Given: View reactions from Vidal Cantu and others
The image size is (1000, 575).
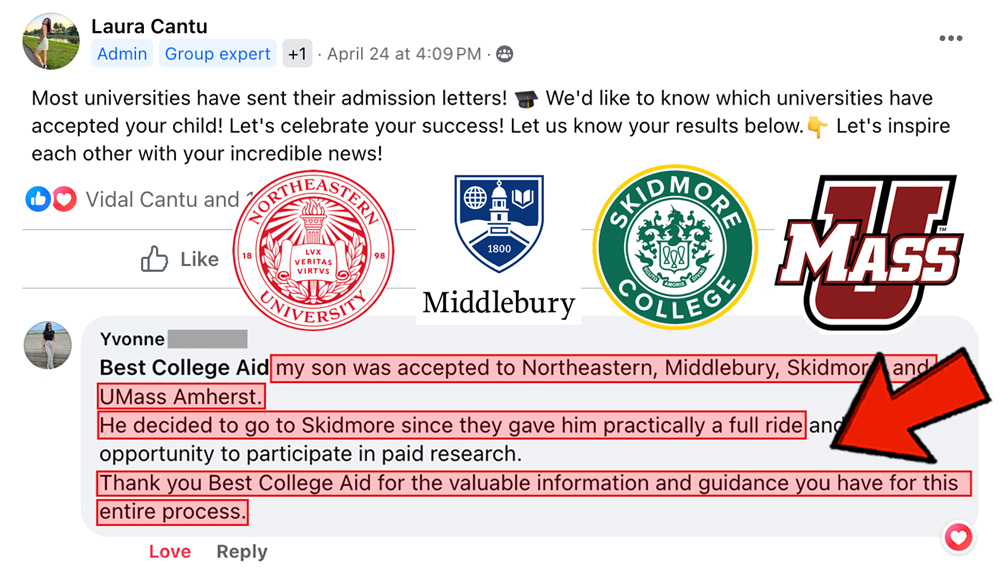Looking at the screenshot, I should 160,199.
